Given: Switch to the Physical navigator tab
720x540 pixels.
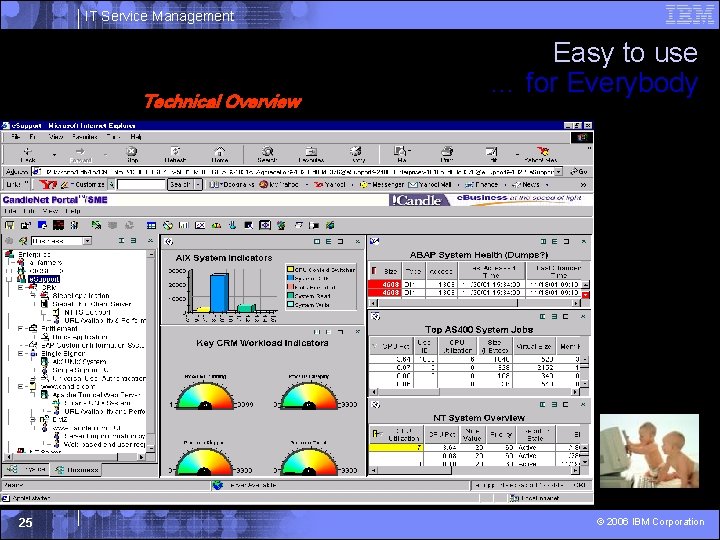Looking at the screenshot, I should point(27,469).
